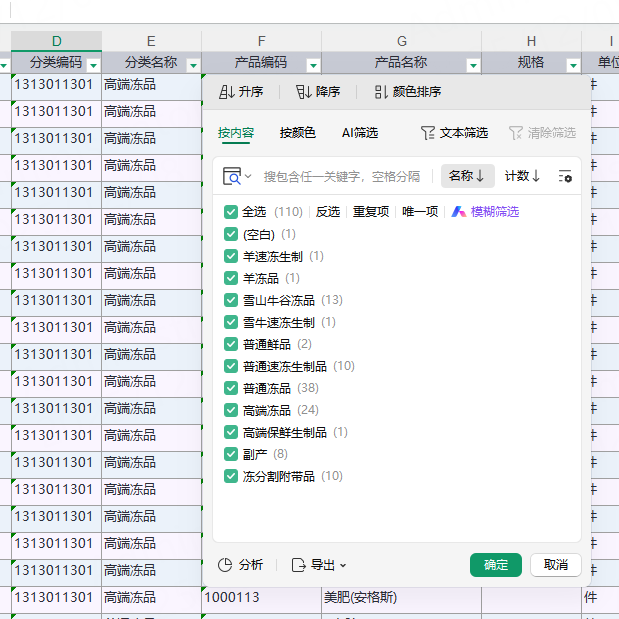Screen dimensions: 619x619
Task: Uncheck 普通冻品 checkbox
Action: point(231,388)
